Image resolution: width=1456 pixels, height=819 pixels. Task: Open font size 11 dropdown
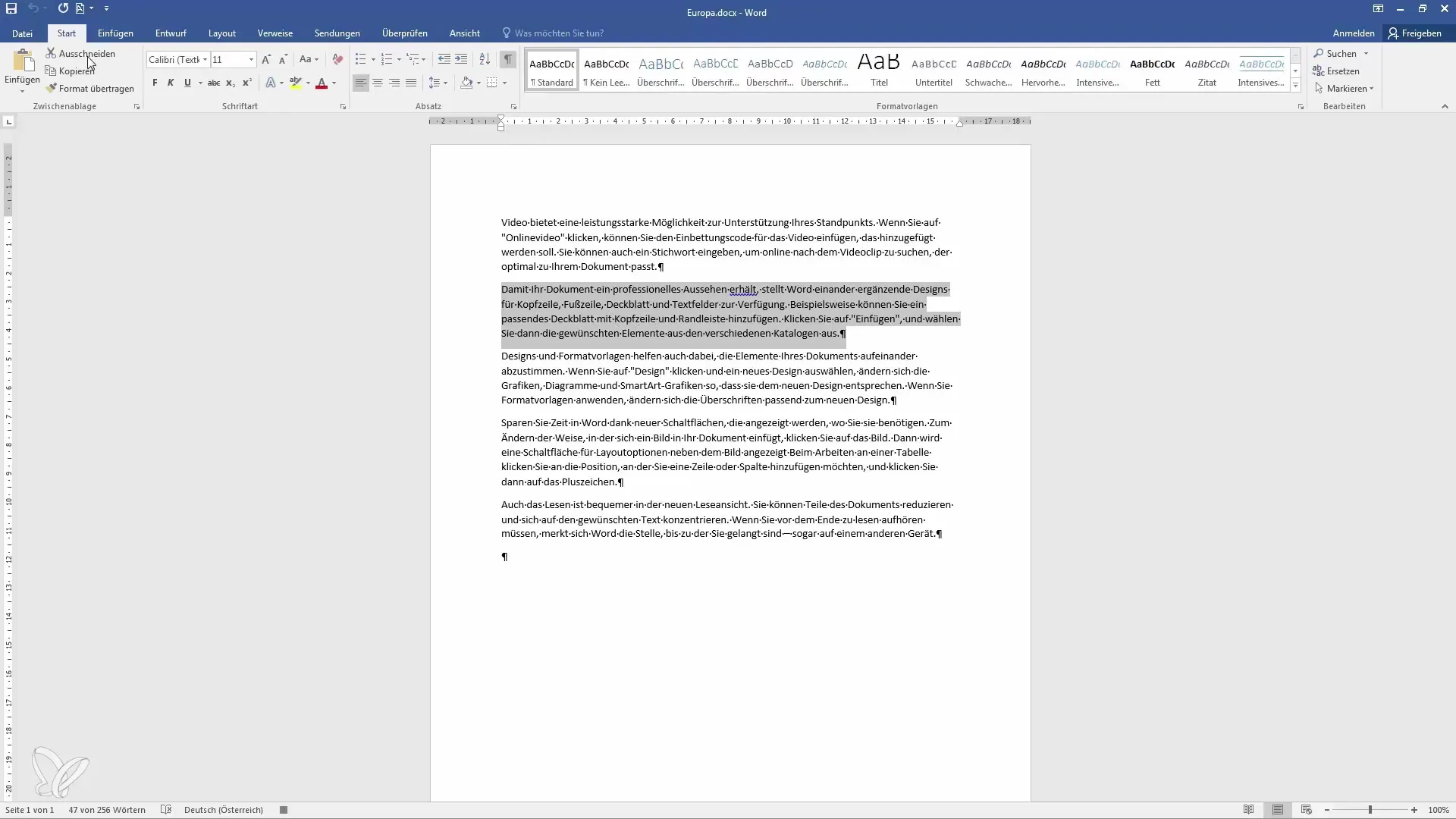pyautogui.click(x=251, y=59)
